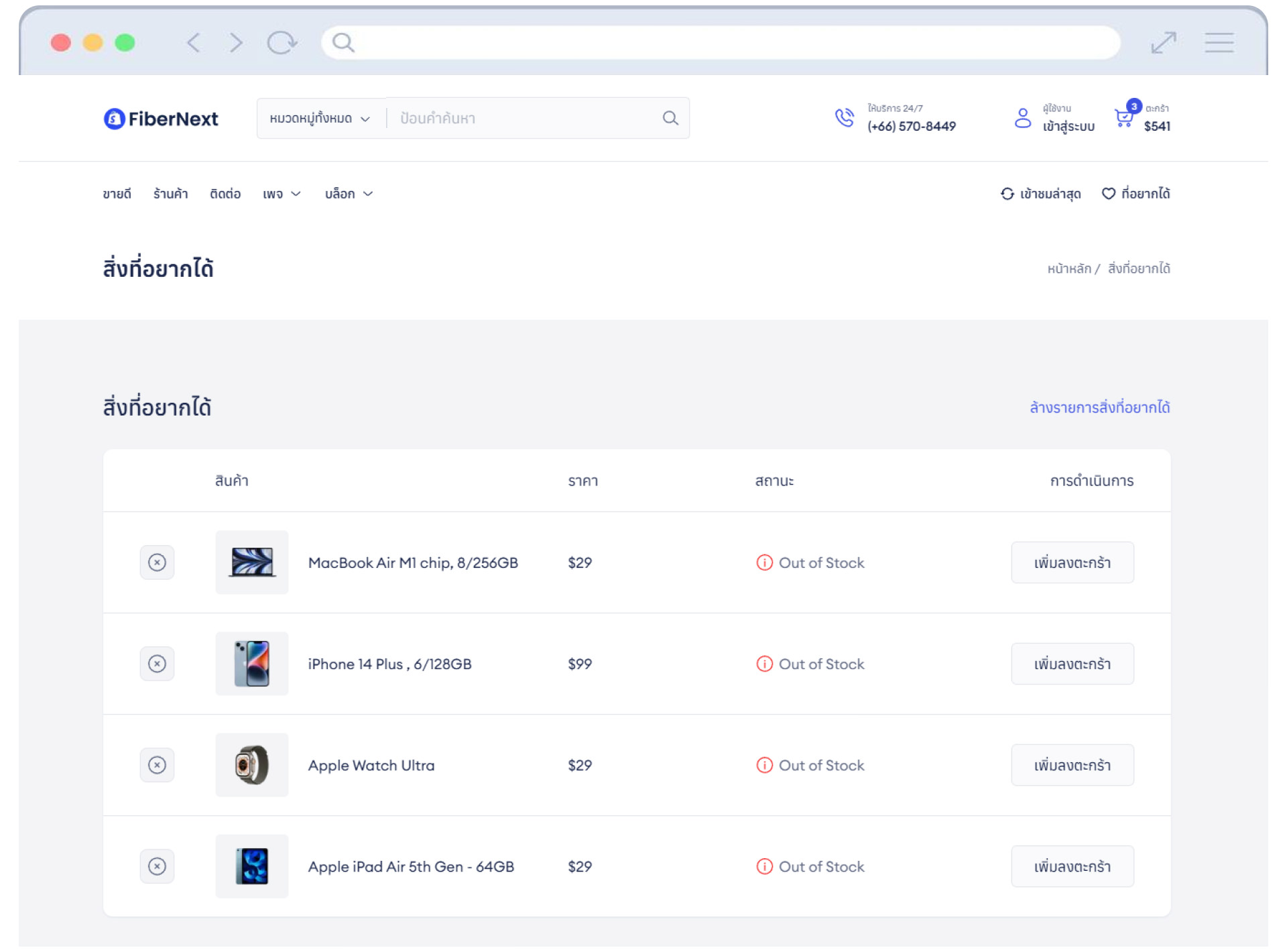Click the browser reload icon
This screenshot has width=1287, height=952.
pos(282,43)
